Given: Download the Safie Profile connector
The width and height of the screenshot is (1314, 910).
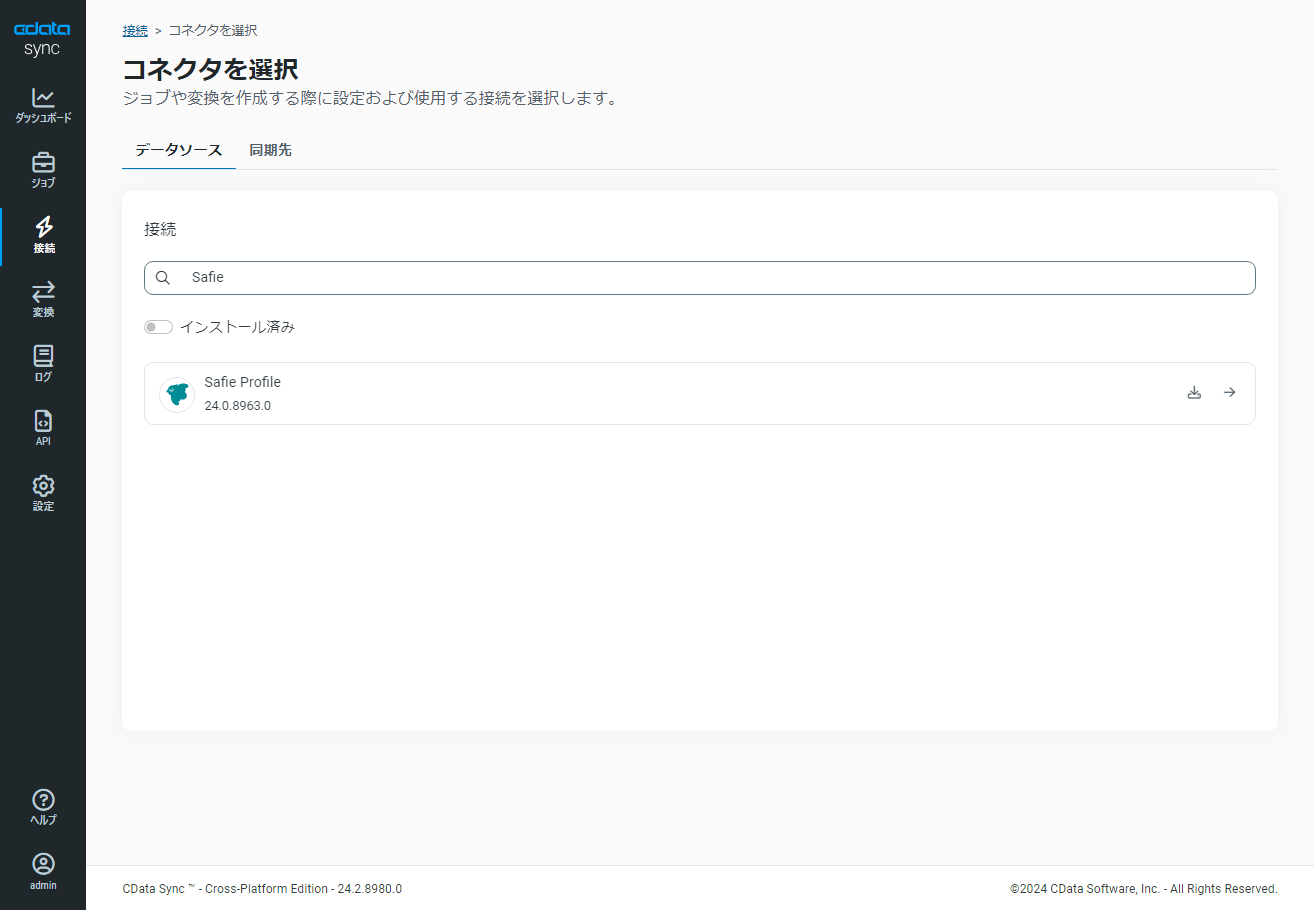Looking at the screenshot, I should 1193,393.
